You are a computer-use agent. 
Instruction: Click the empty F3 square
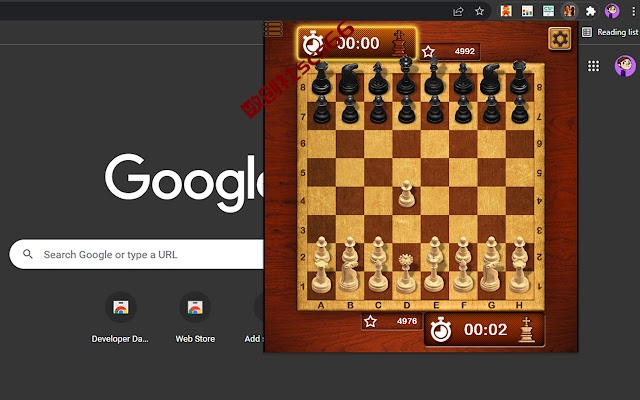tap(463, 229)
